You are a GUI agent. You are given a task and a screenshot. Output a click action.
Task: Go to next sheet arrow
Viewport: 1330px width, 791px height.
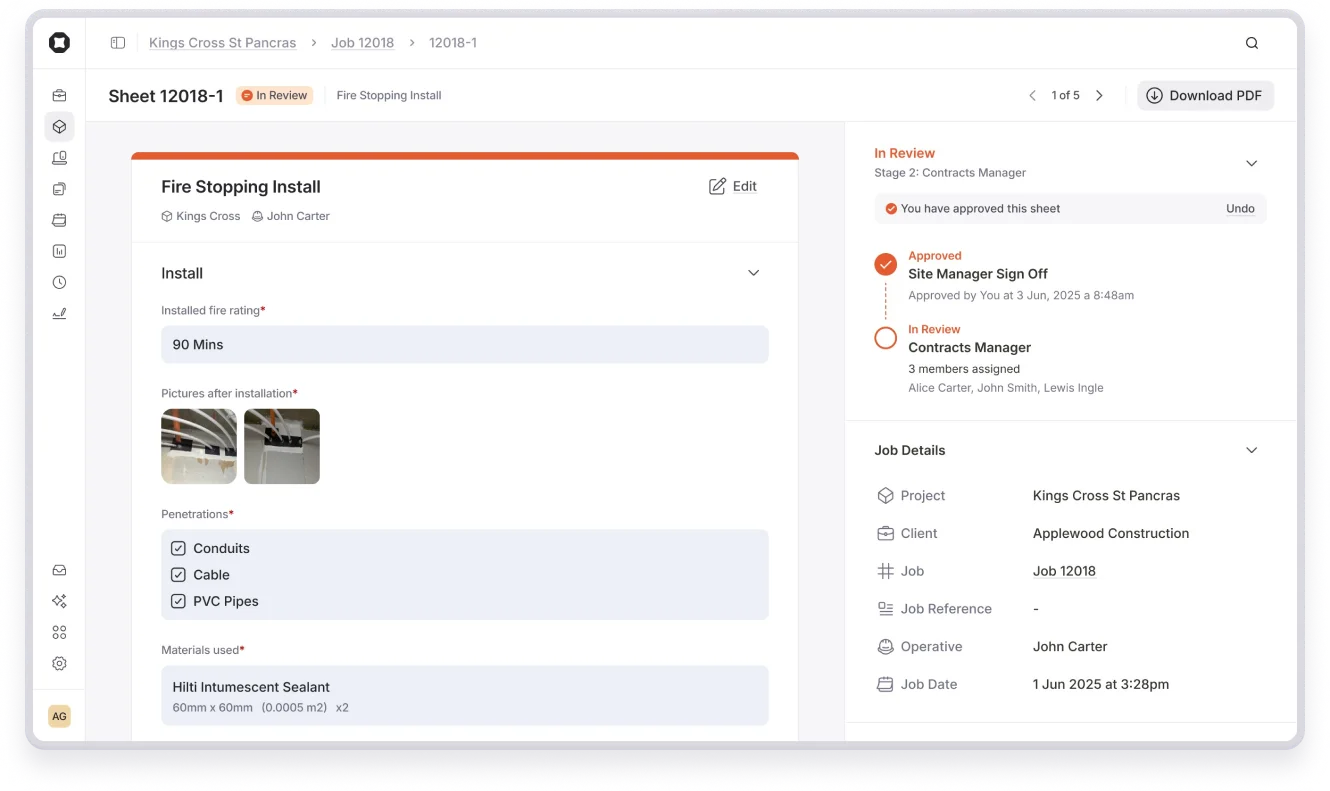point(1099,96)
